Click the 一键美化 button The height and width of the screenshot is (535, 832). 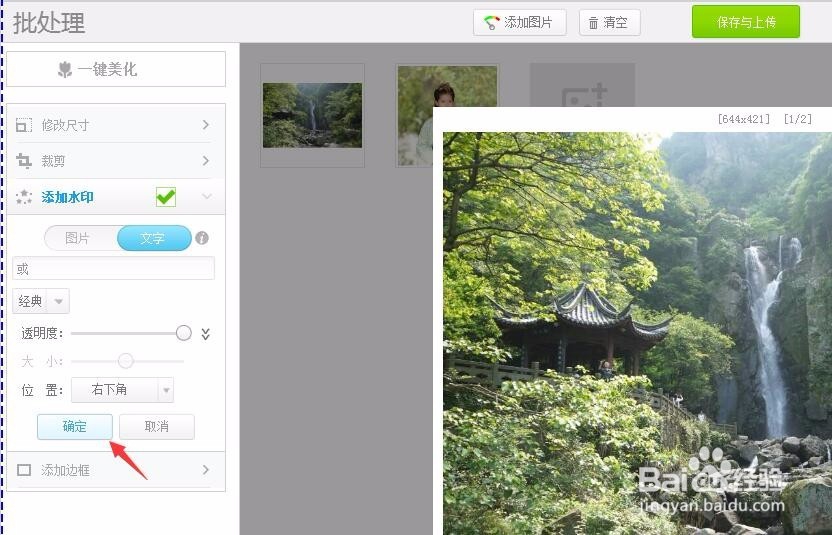pos(116,69)
